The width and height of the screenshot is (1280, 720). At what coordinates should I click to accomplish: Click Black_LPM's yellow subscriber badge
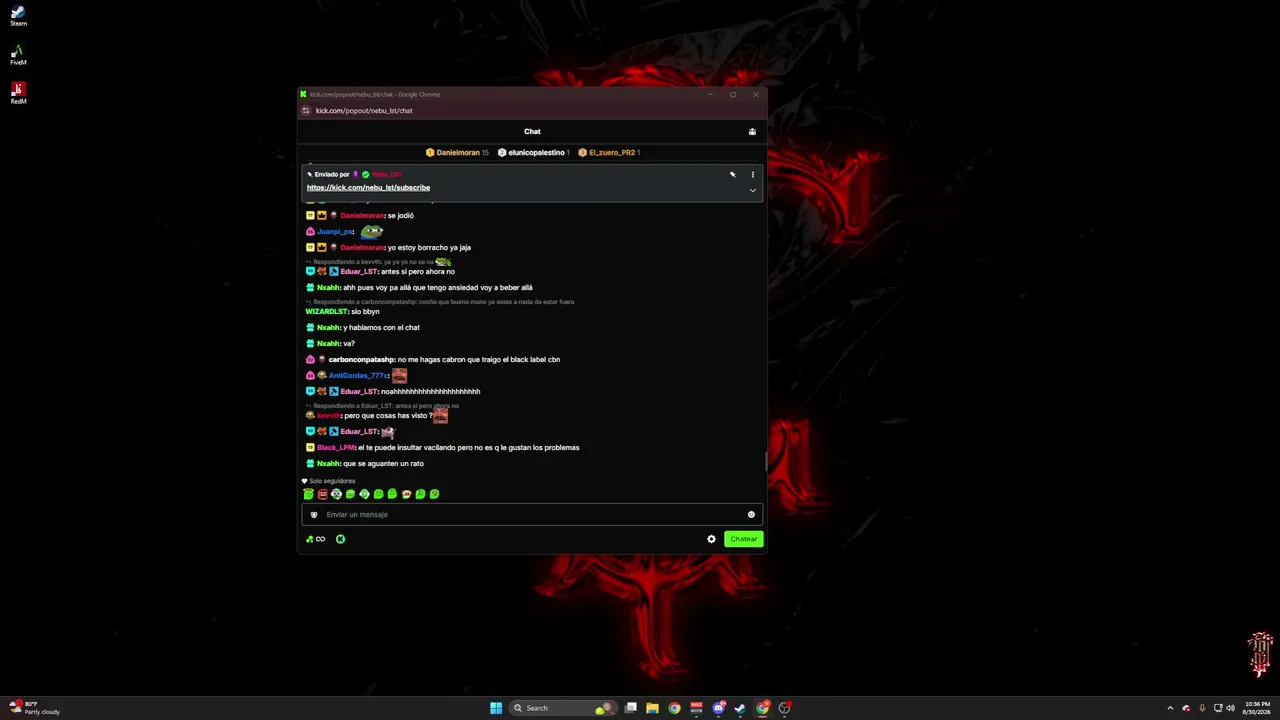point(310,447)
